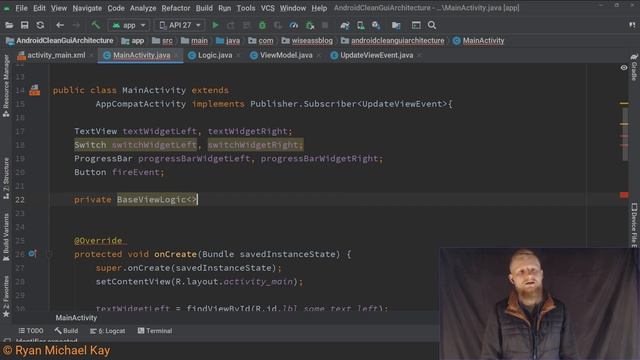Open the Terminal tool window

[155, 331]
